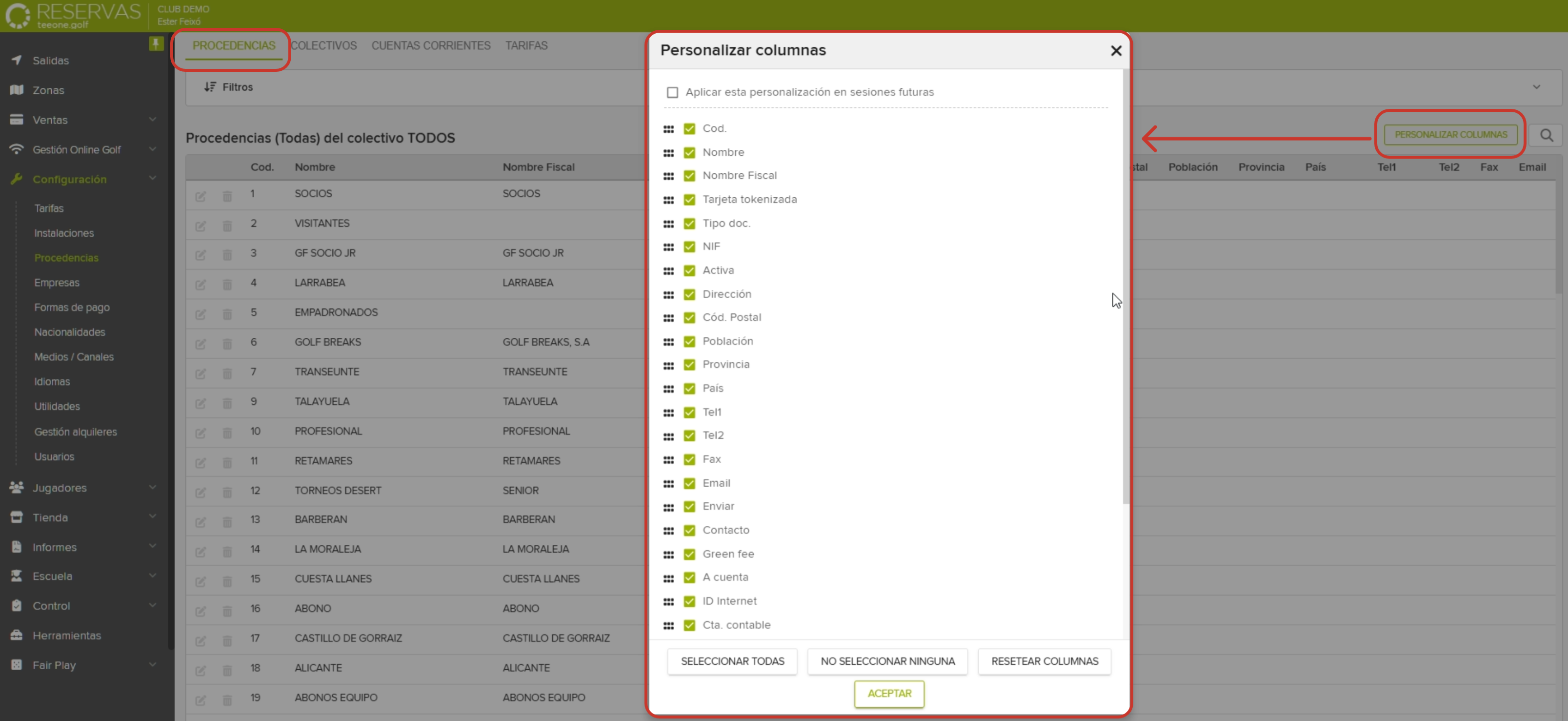Expand the Fair Play submenu chevron

coord(153,664)
